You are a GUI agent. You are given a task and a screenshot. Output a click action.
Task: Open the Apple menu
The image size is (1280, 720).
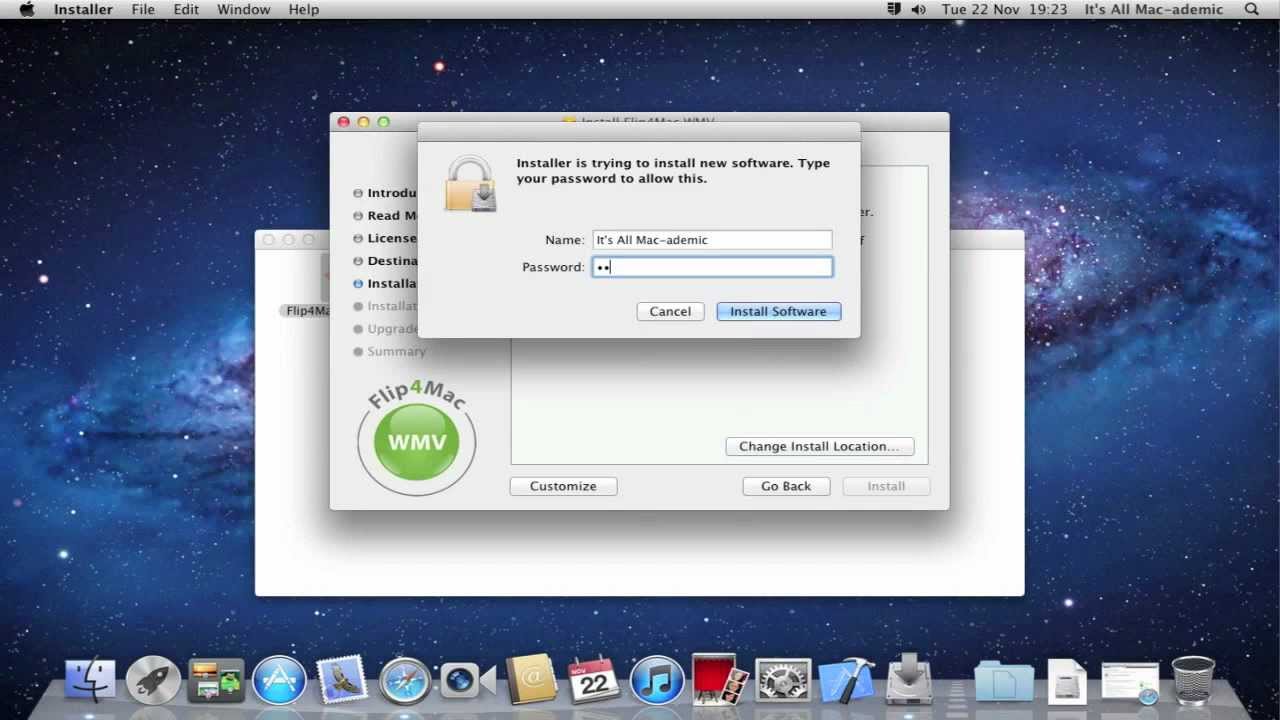pyautogui.click(x=27, y=9)
